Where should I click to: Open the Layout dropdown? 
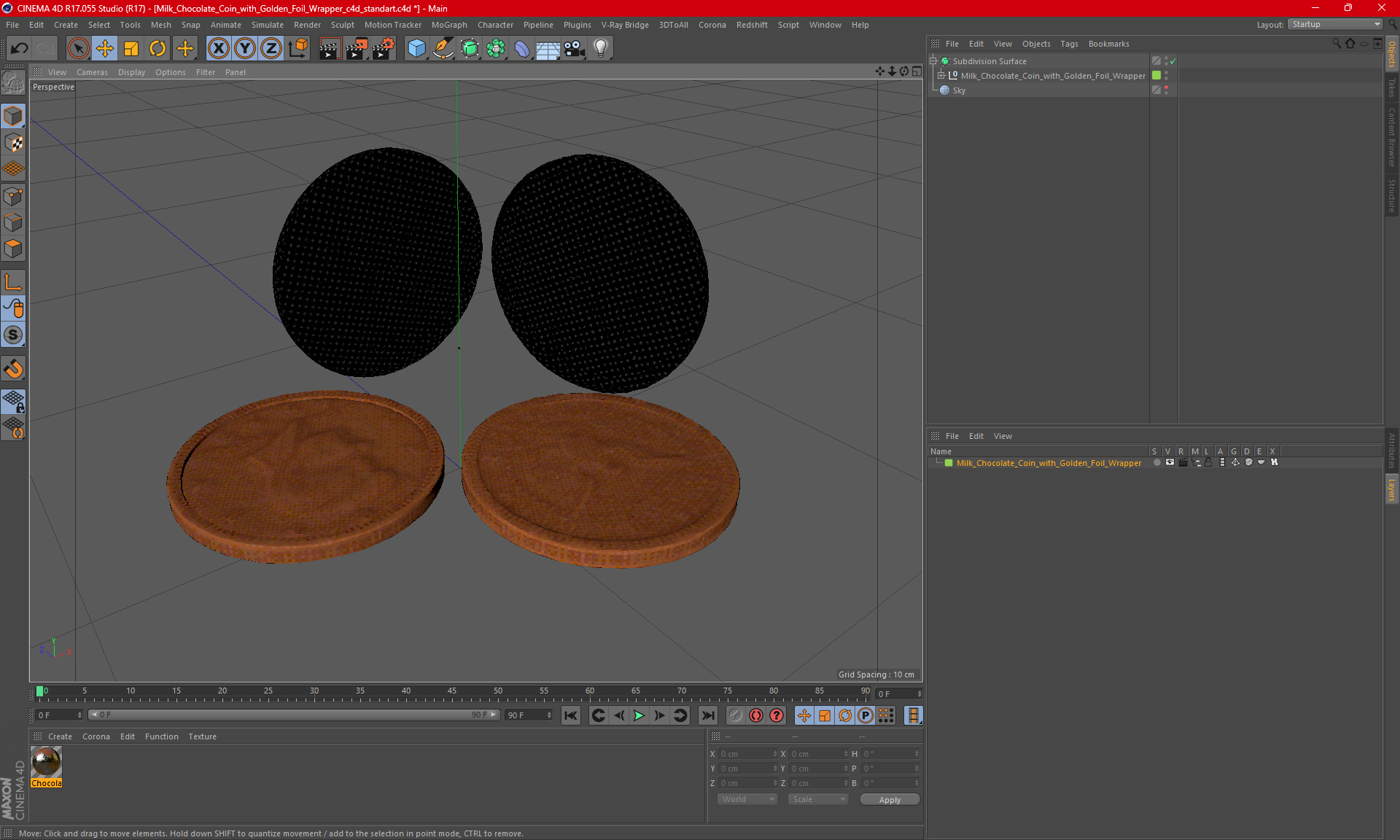coord(1337,24)
